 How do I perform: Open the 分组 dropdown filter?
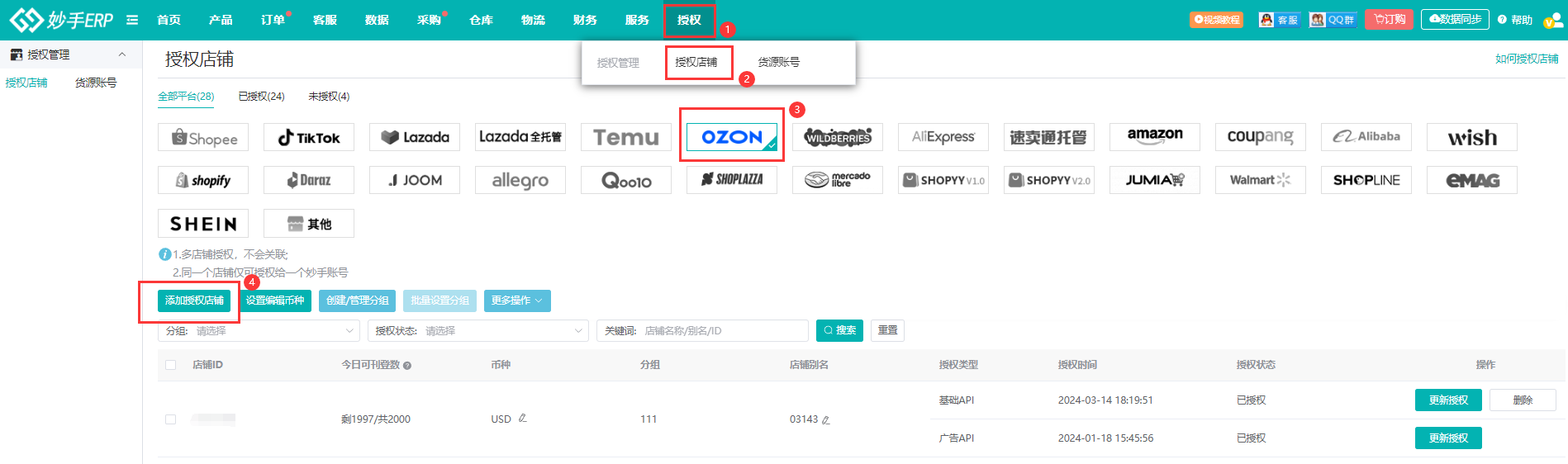(259, 331)
